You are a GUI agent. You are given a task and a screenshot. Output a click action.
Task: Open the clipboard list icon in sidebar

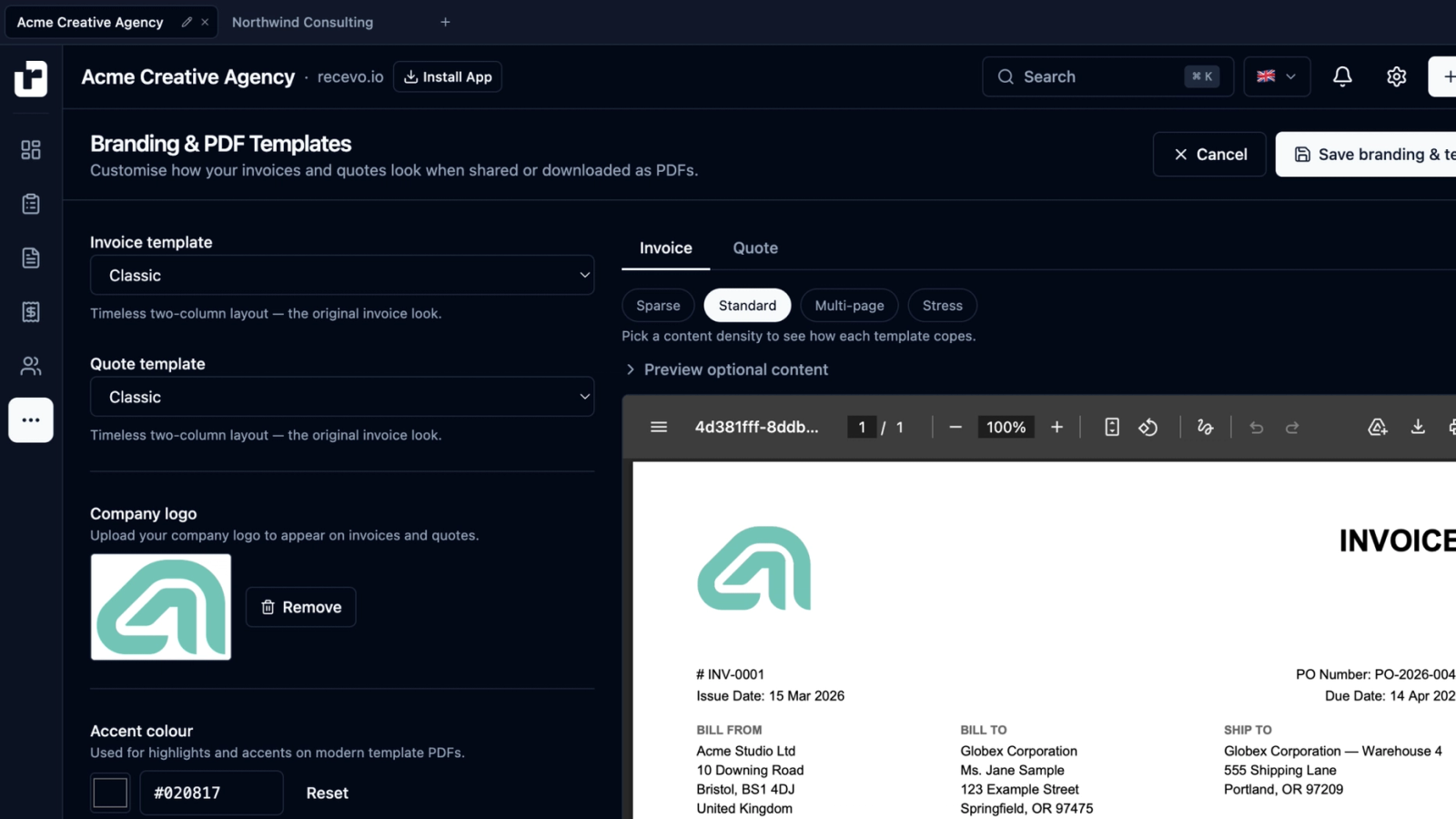pyautogui.click(x=31, y=204)
